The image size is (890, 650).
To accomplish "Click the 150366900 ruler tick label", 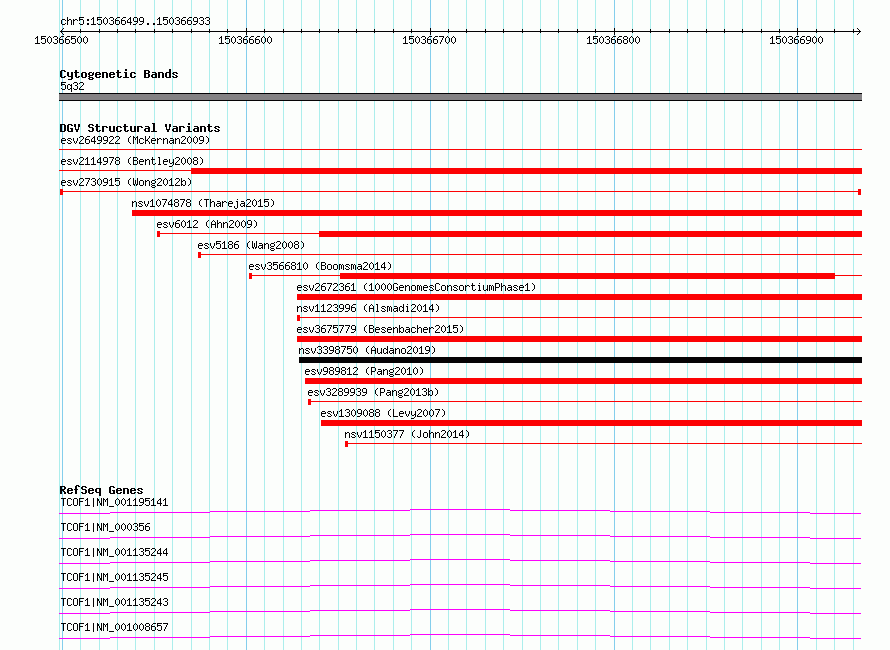I will coord(796,40).
